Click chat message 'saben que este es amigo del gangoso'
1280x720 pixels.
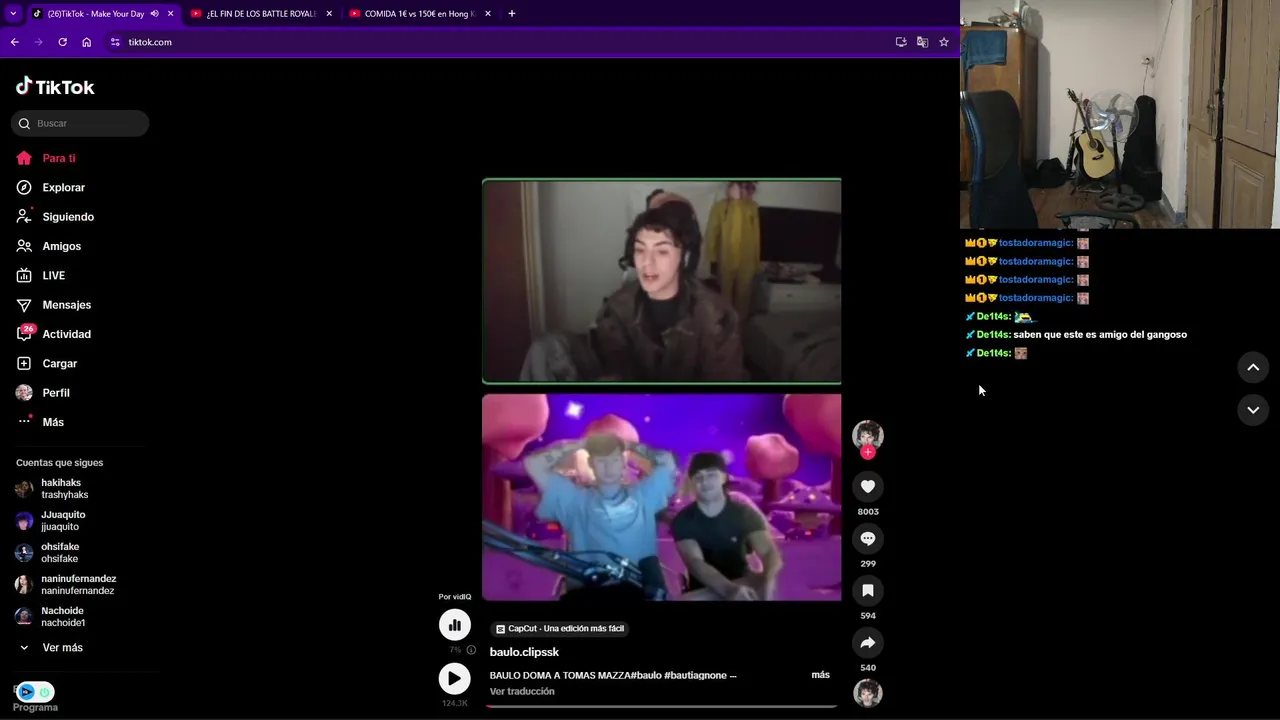1100,335
